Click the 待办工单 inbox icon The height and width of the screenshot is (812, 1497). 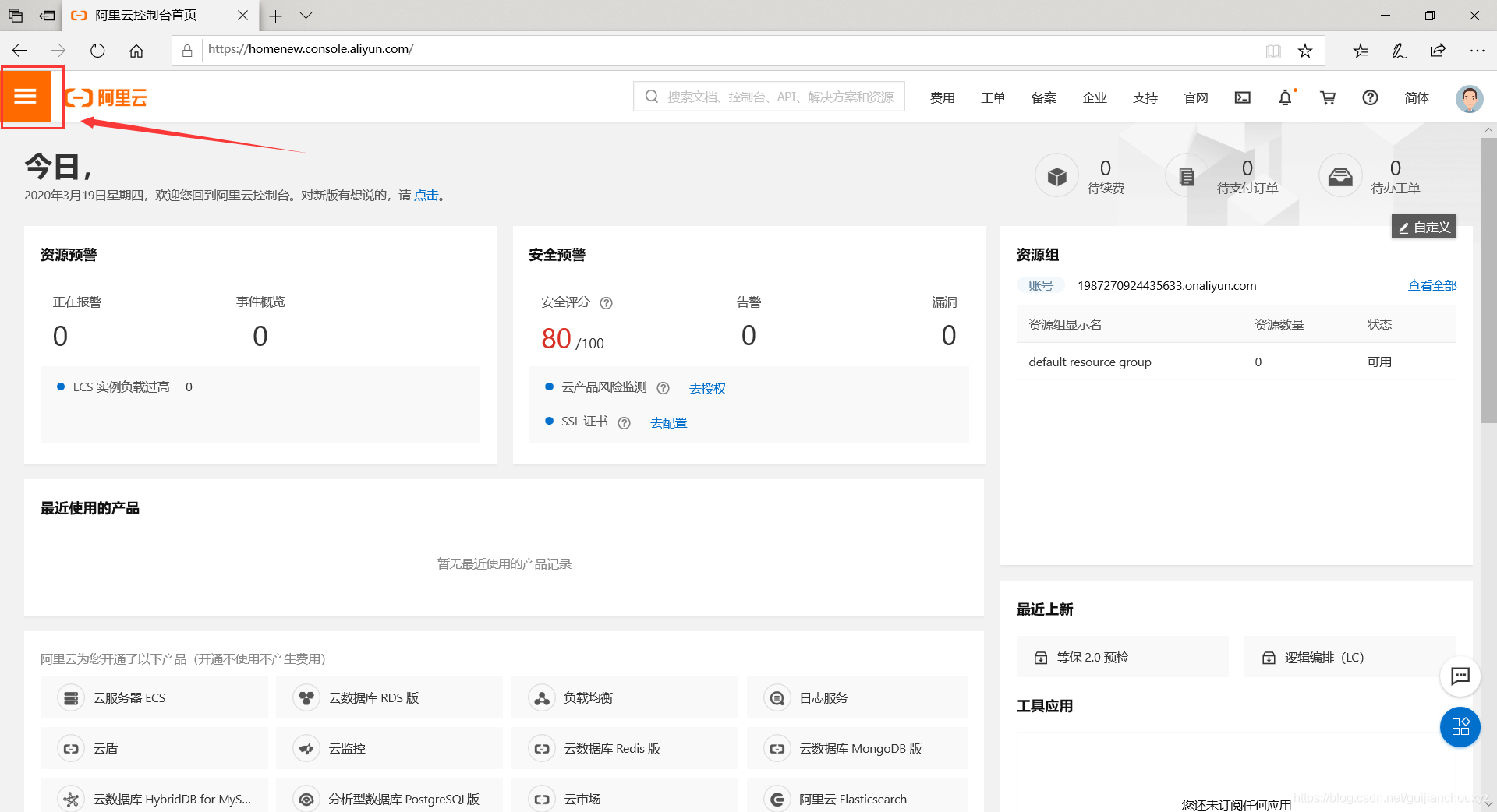(x=1340, y=176)
